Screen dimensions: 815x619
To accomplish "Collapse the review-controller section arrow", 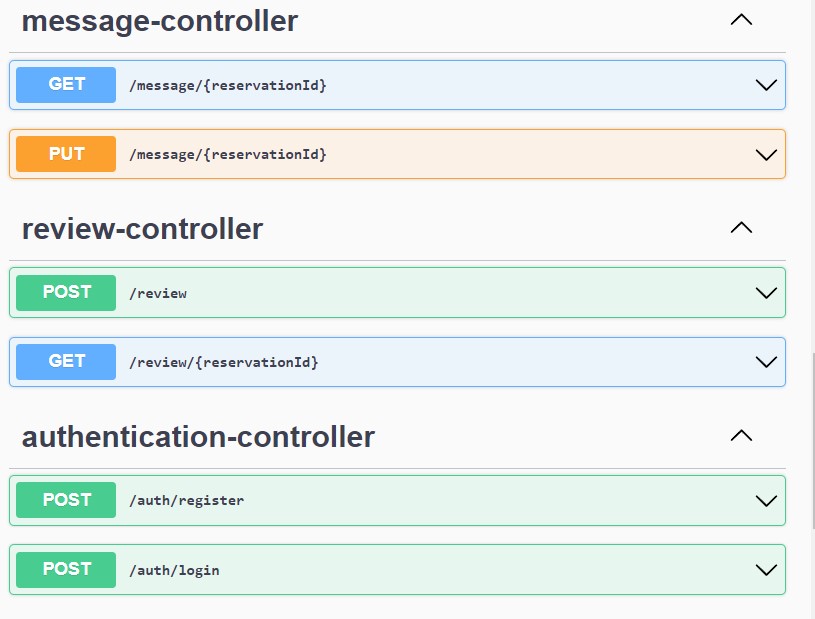I will click(x=741, y=228).
